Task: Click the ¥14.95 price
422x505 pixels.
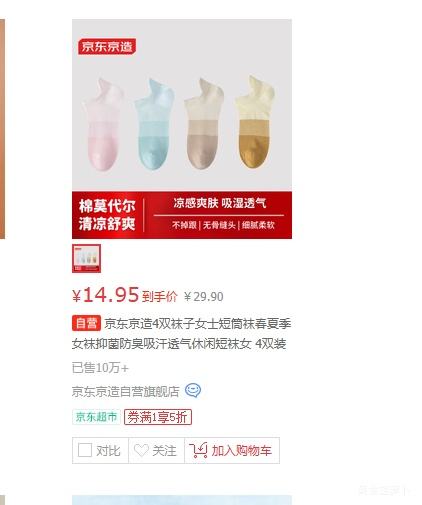Action: coord(105,295)
